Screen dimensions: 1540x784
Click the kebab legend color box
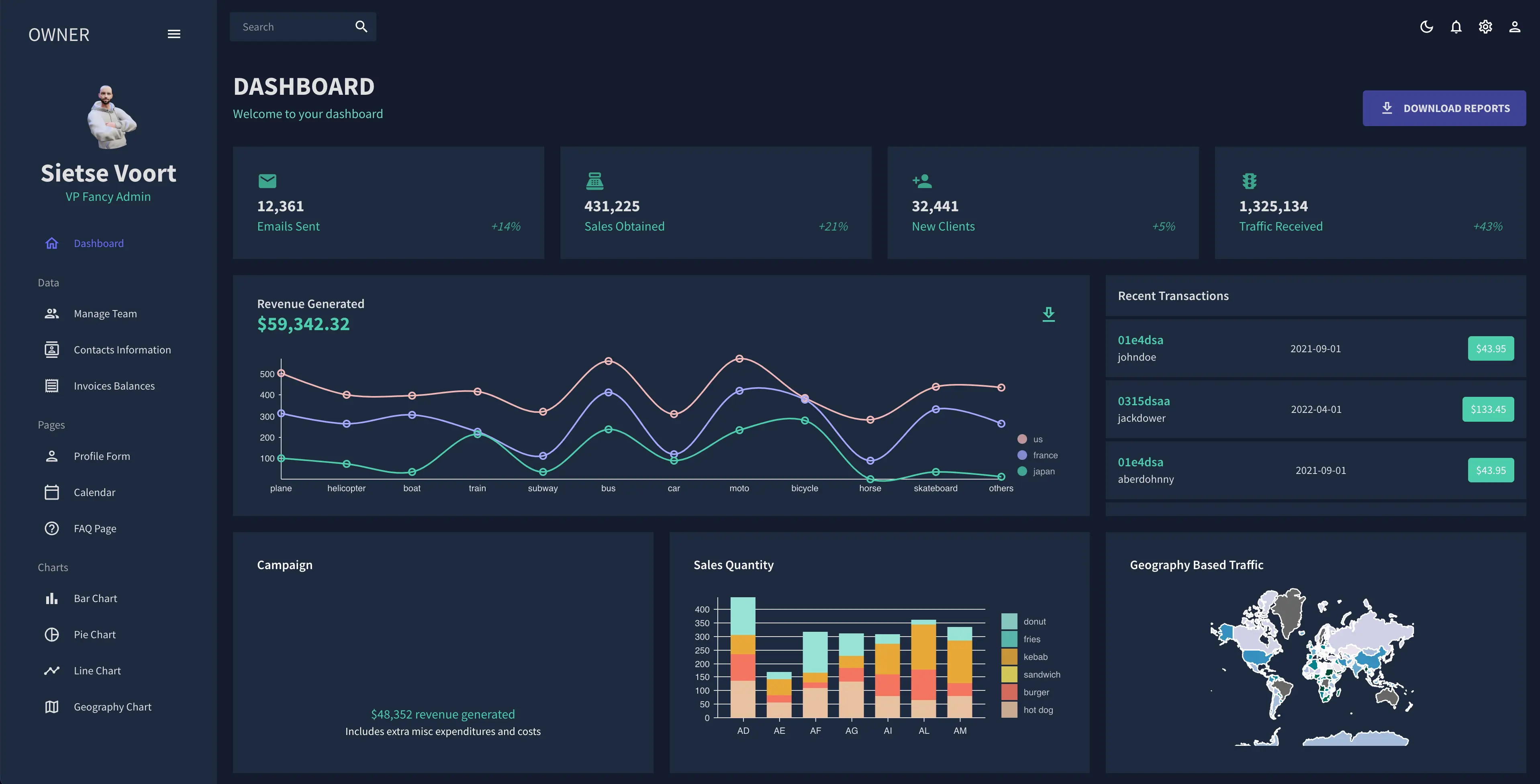click(1009, 657)
